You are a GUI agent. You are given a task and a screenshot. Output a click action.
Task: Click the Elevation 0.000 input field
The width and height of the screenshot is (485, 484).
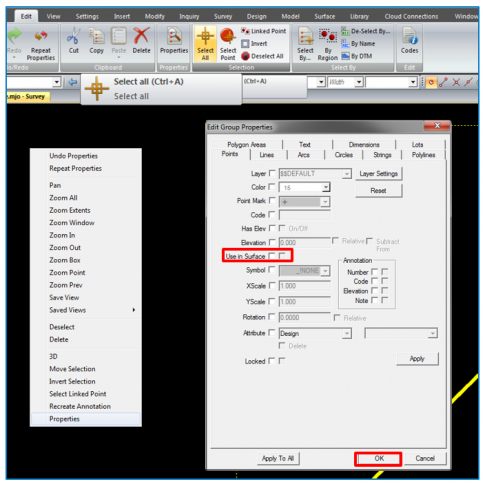coord(305,242)
